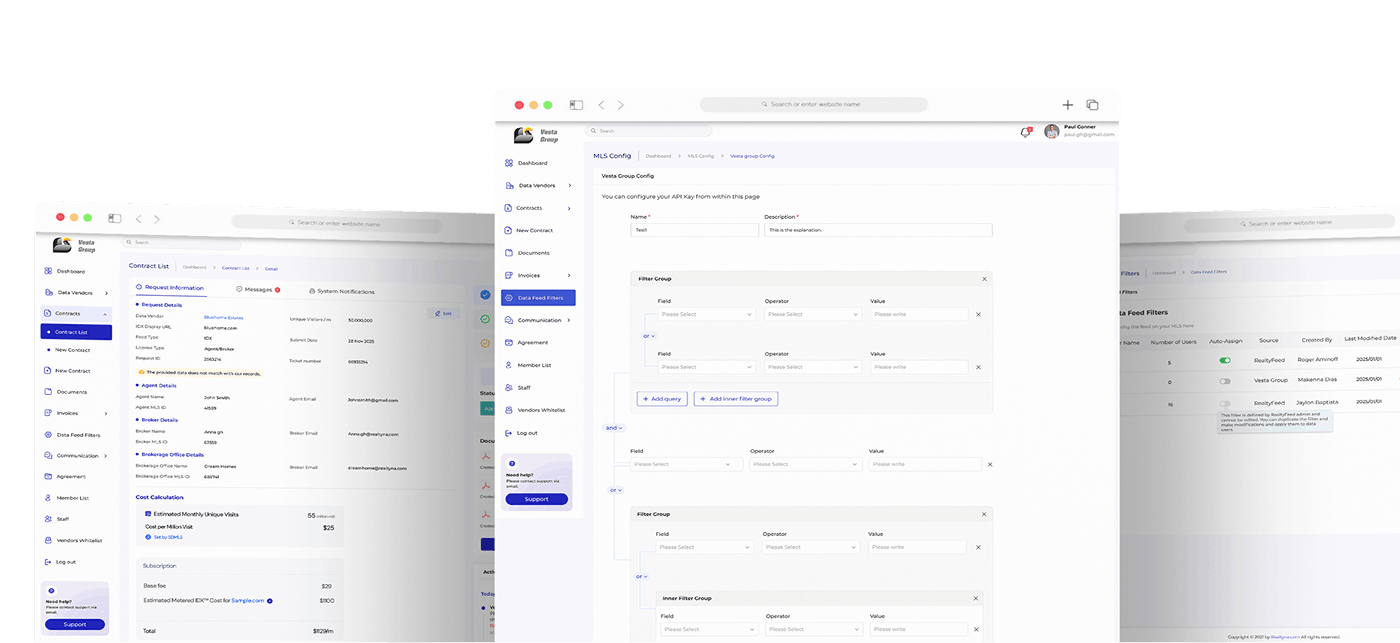1400x643 pixels.
Task: Select Request Information tab in left window
Action: pyautogui.click(x=170, y=287)
